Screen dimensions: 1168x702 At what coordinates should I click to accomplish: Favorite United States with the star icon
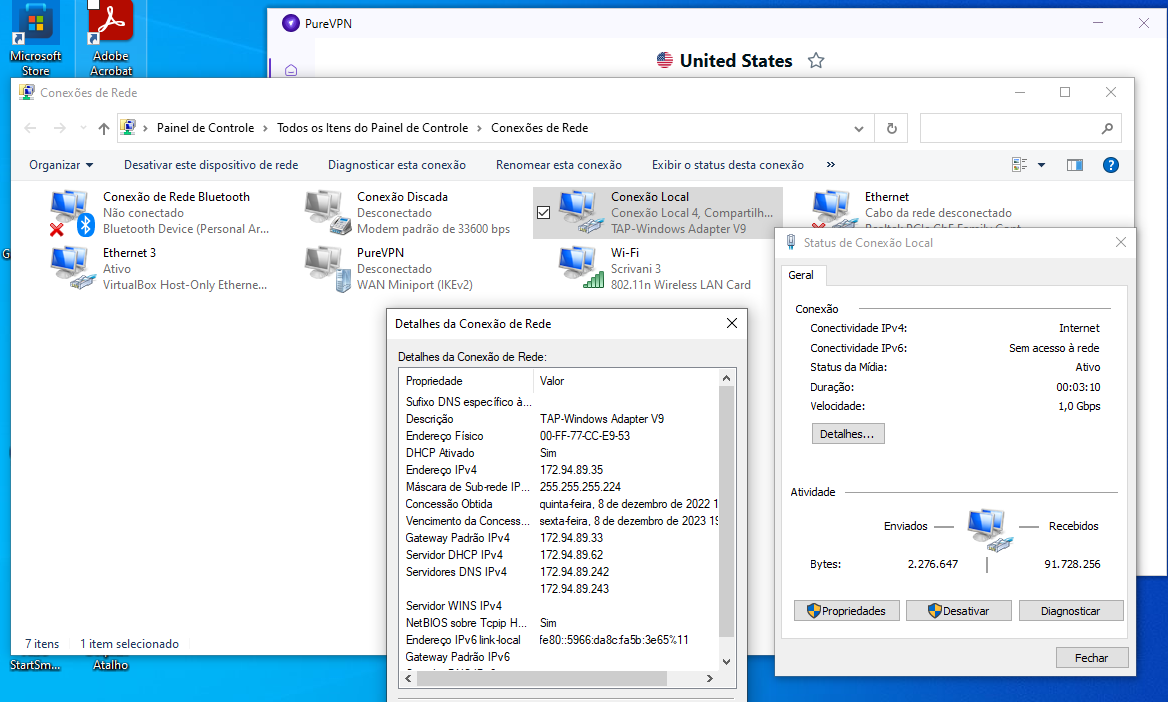pos(816,60)
